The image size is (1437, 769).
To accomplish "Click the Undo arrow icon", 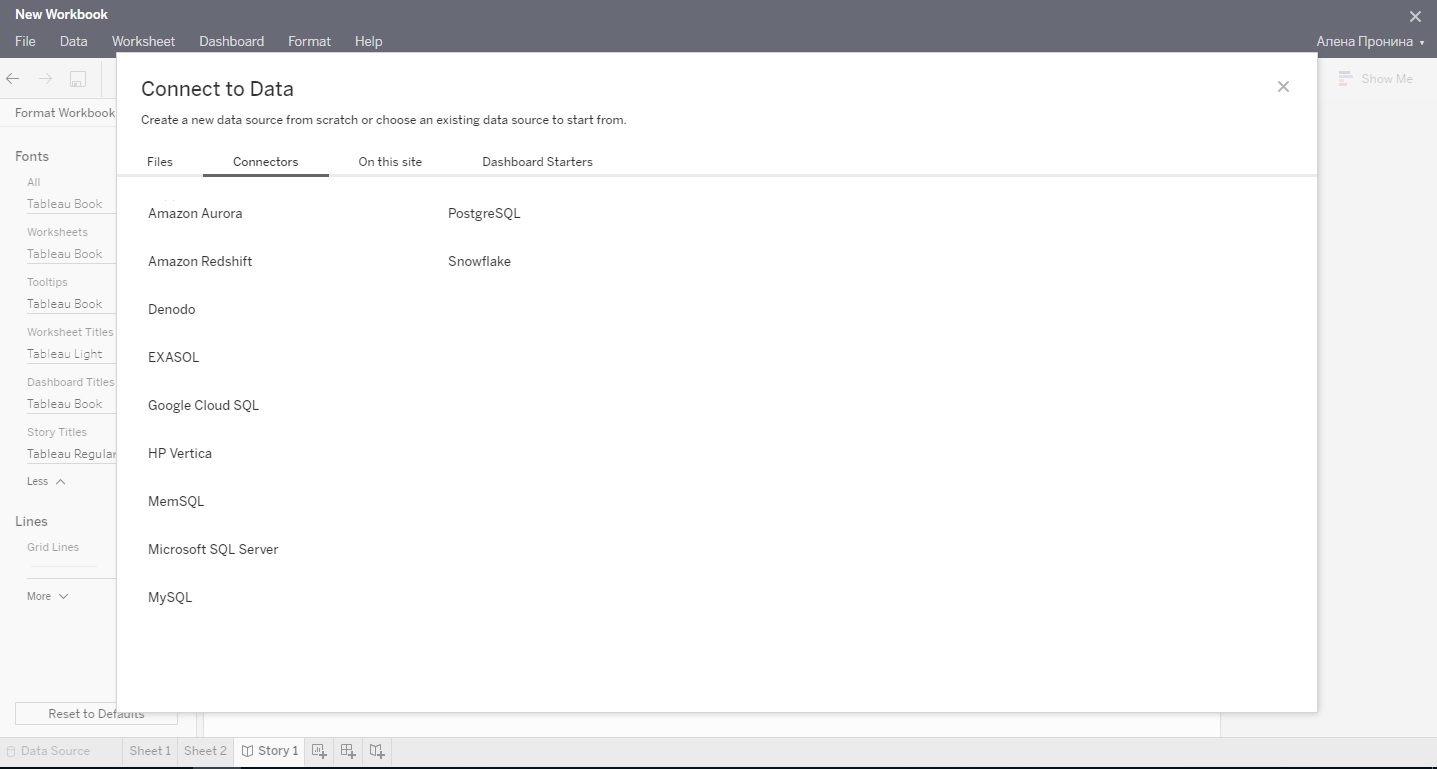I will coord(12,78).
